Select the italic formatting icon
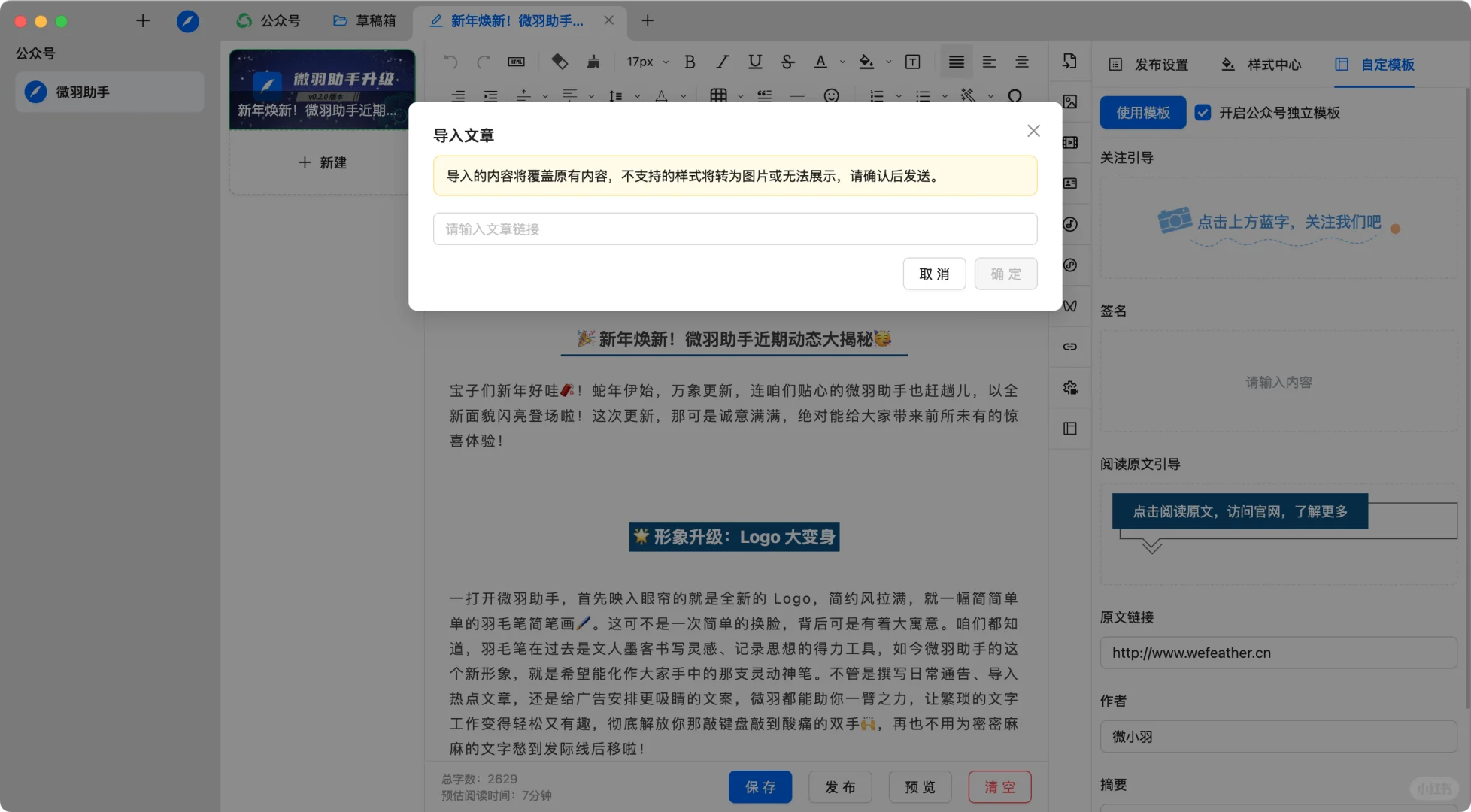Screen dimensions: 1471x812 [x=722, y=62]
